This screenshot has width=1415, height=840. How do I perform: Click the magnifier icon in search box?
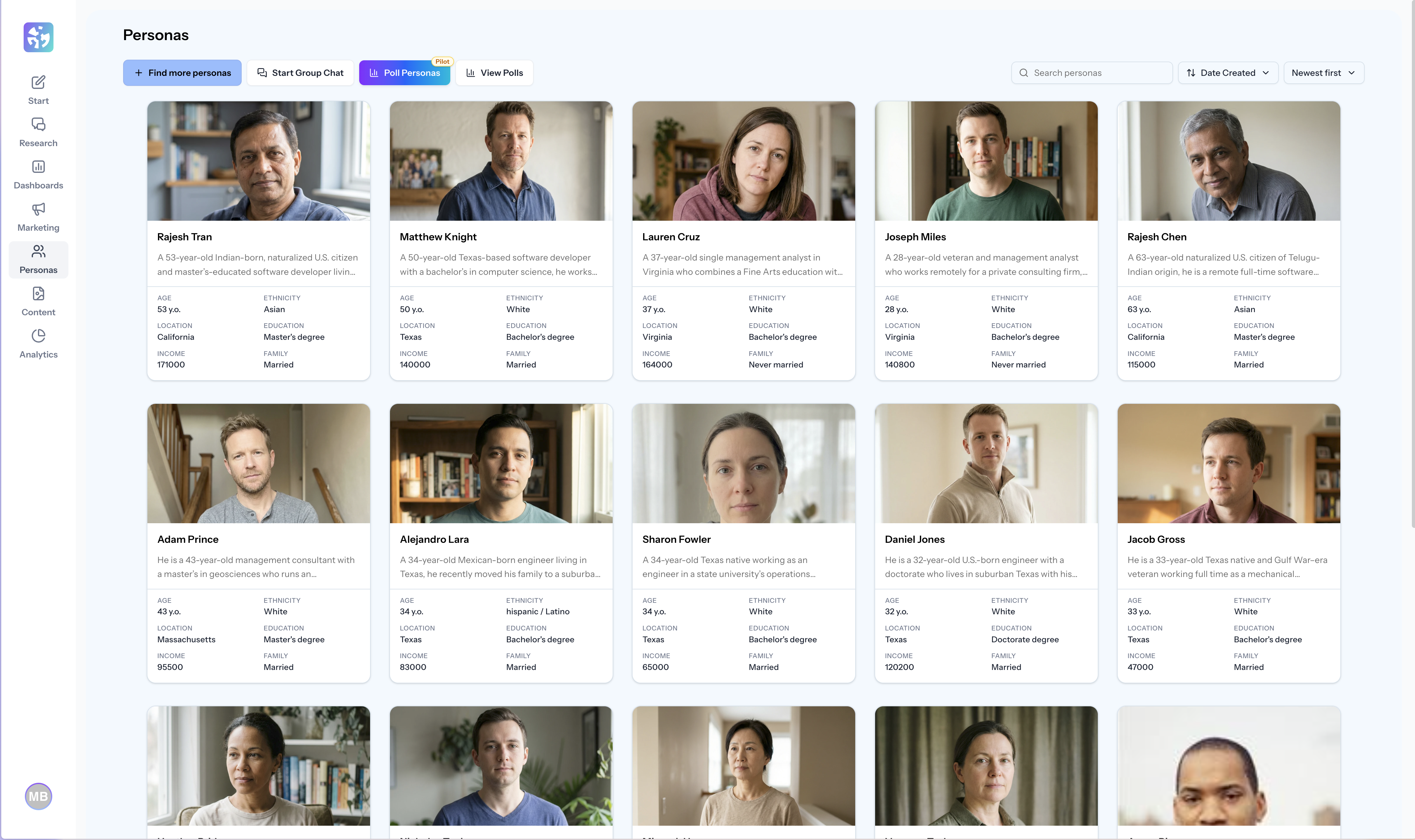1024,73
